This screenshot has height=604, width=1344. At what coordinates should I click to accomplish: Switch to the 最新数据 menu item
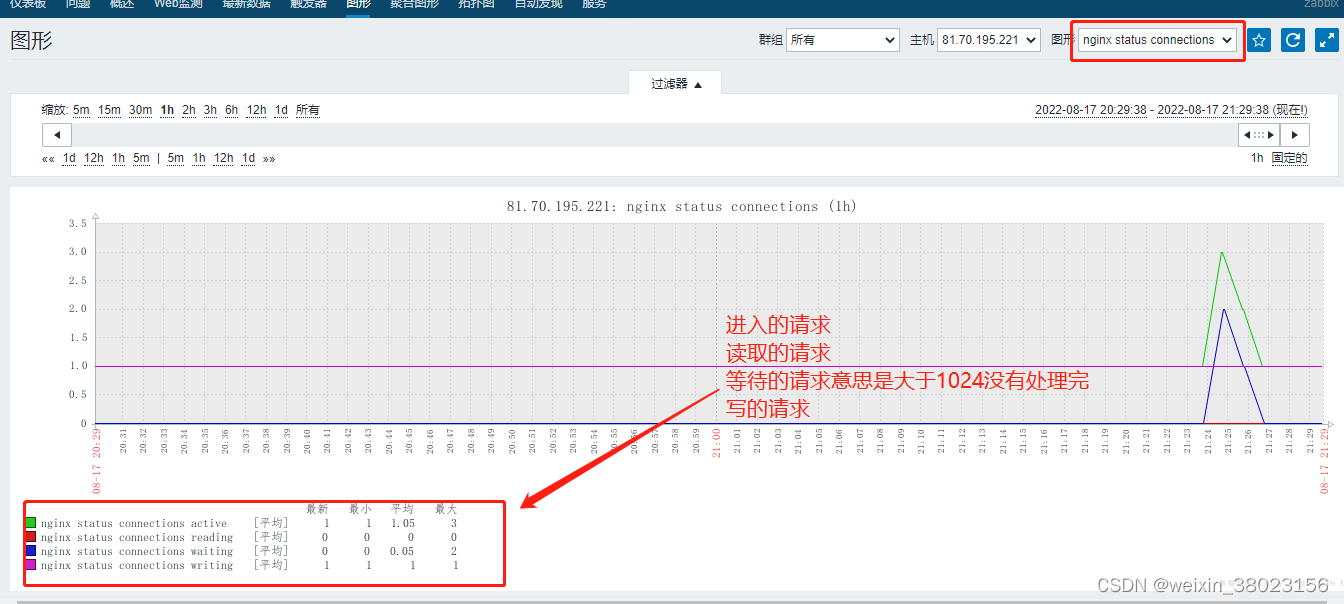click(x=246, y=6)
